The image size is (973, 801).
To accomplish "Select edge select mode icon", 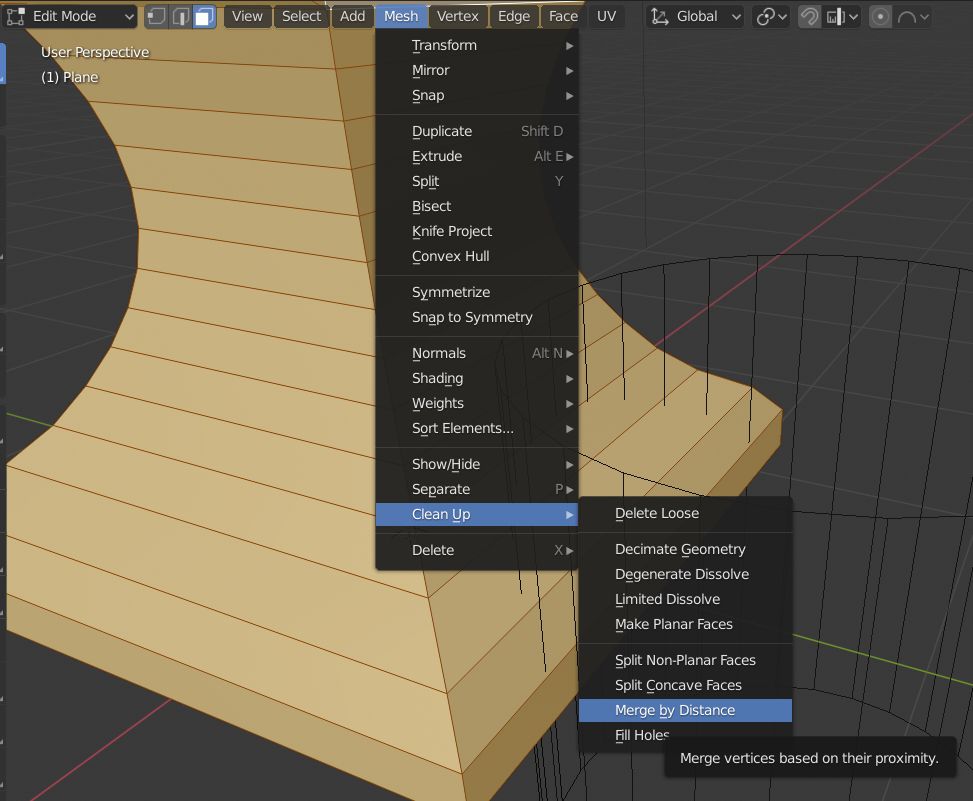I will [180, 16].
